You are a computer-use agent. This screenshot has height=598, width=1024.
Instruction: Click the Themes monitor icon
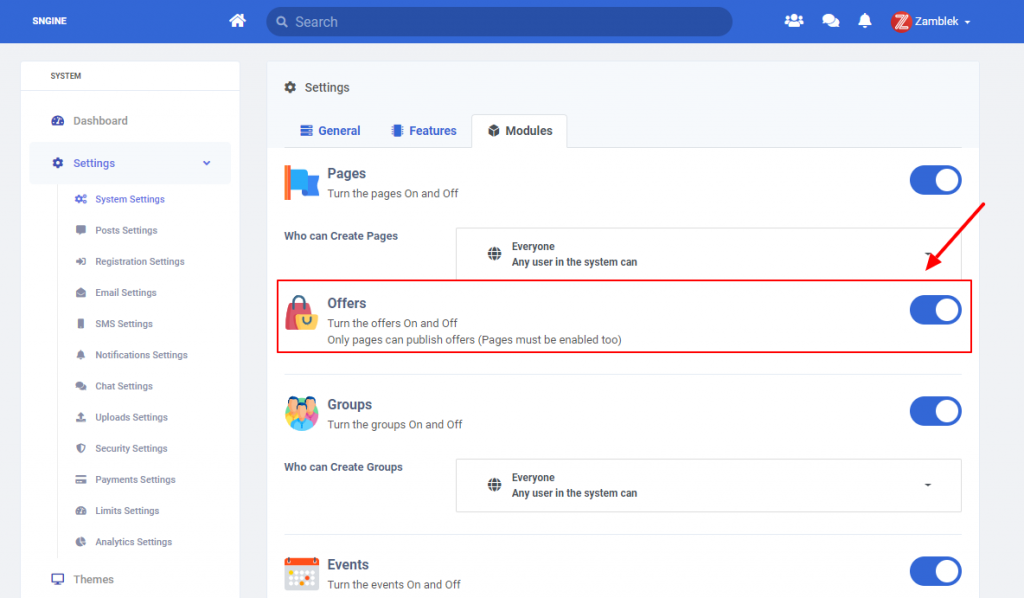57,579
